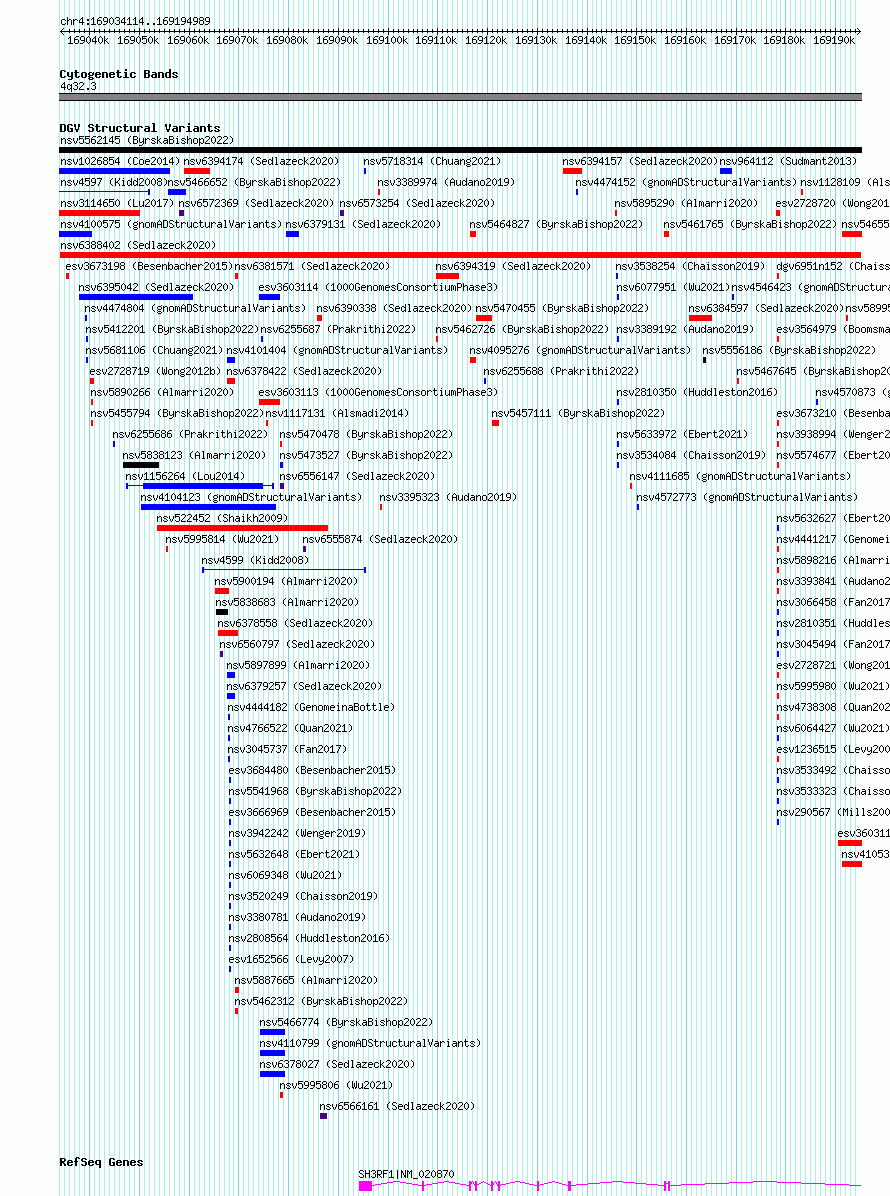The width and height of the screenshot is (890, 1196).
Task: Select nsv6381571 (Sedlazeck2020) variant
Action: point(313,266)
